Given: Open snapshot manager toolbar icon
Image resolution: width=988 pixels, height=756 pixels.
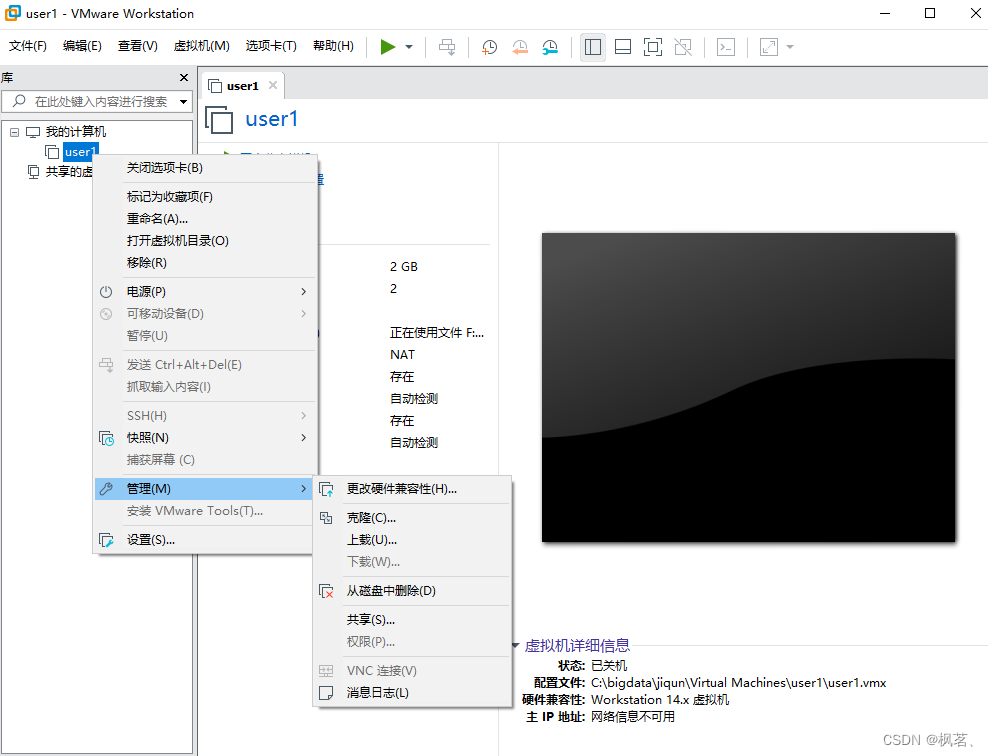Looking at the screenshot, I should point(550,47).
